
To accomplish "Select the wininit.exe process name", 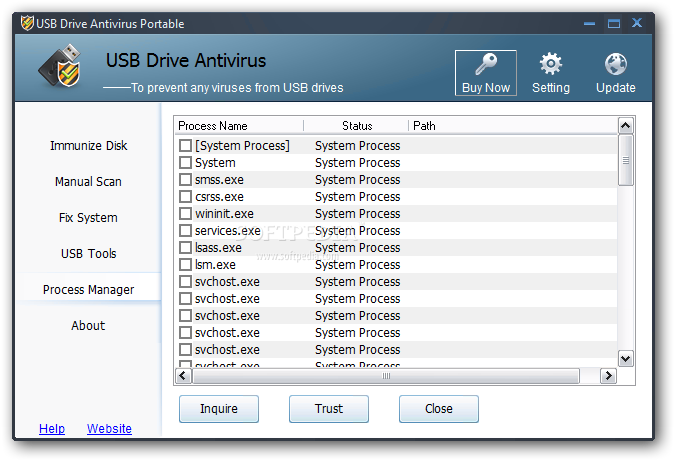I will coord(224,214).
